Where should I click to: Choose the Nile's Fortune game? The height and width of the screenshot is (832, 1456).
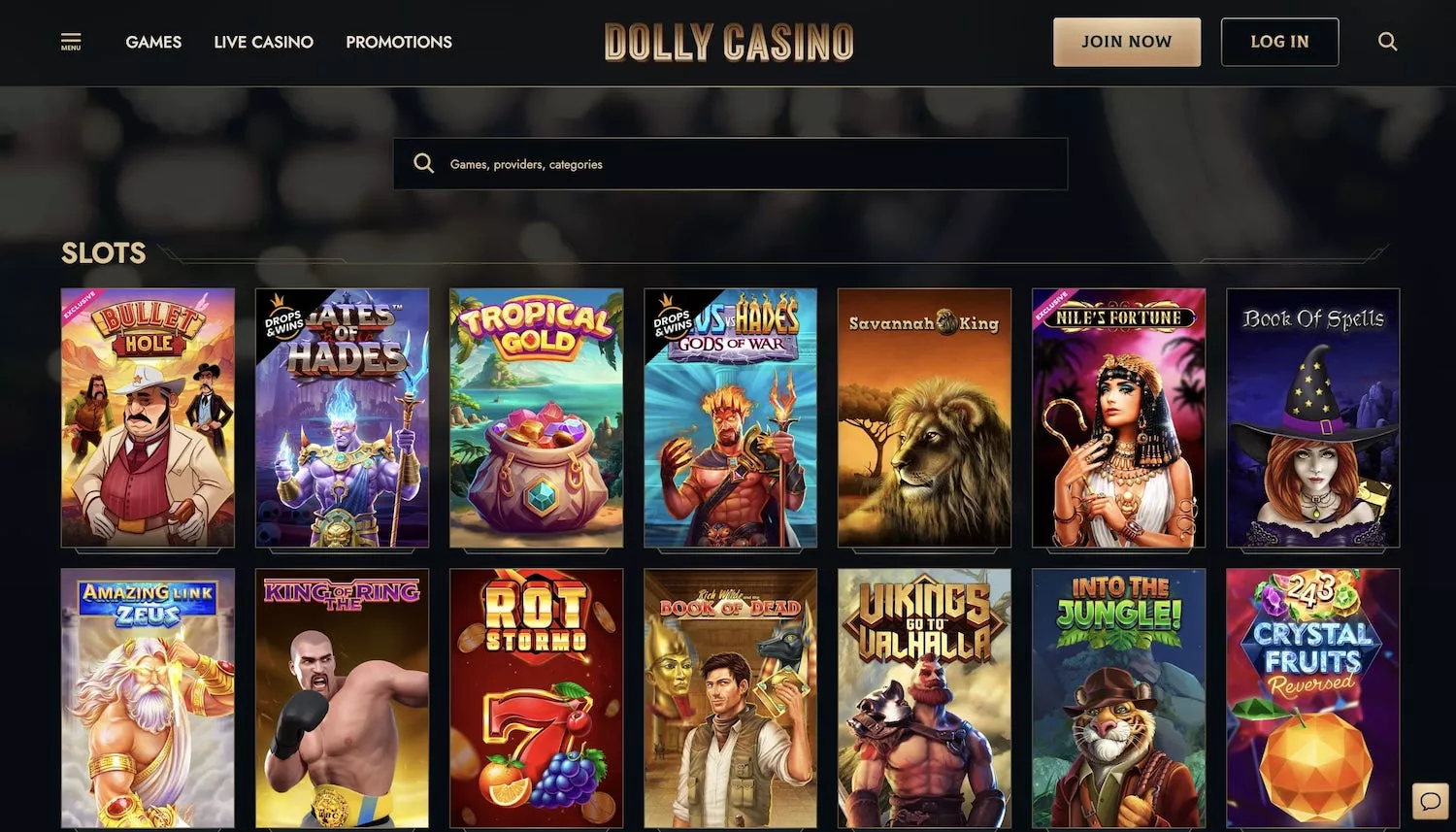coord(1118,417)
